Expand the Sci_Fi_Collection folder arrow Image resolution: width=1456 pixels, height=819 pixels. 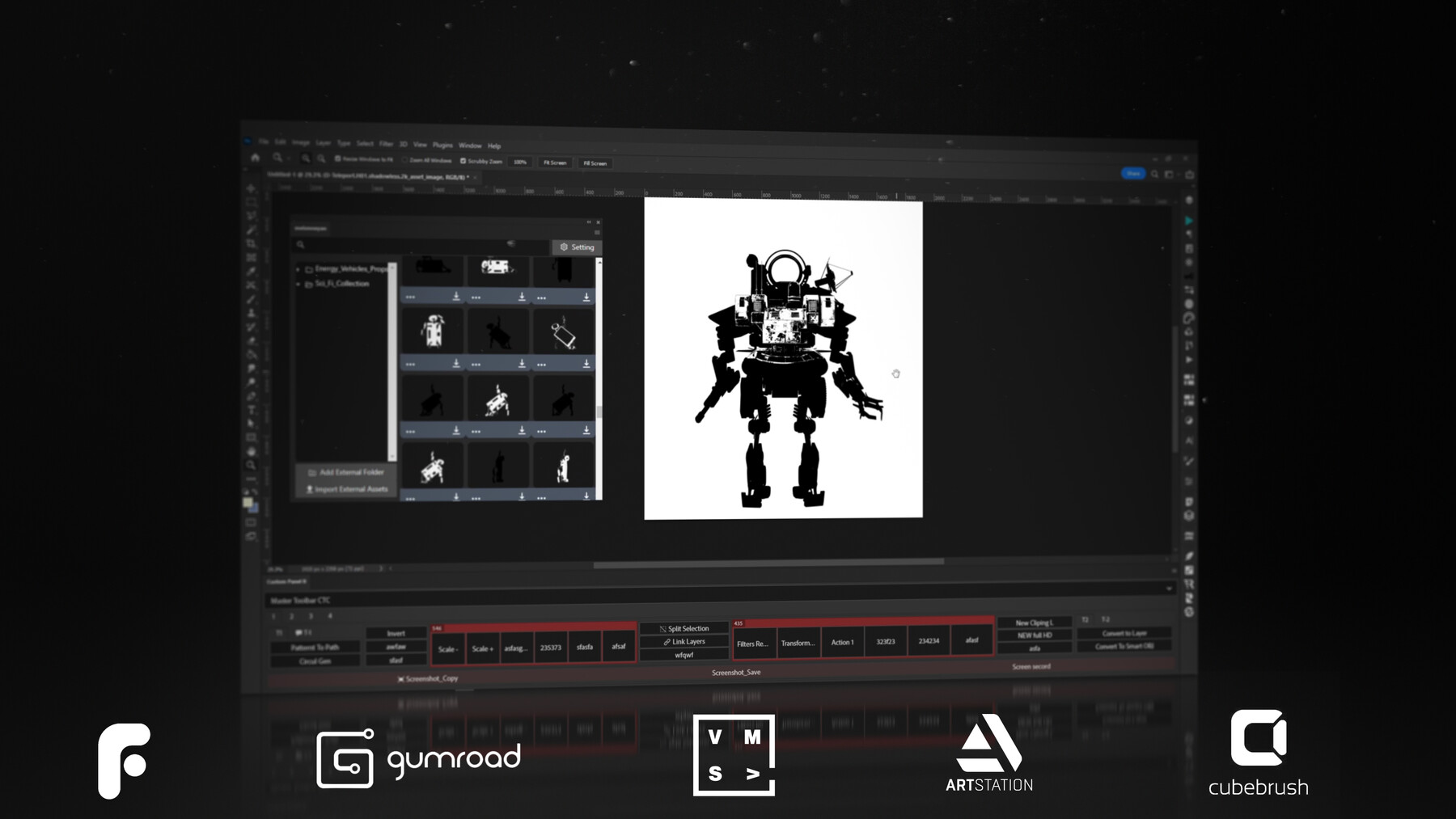(298, 284)
